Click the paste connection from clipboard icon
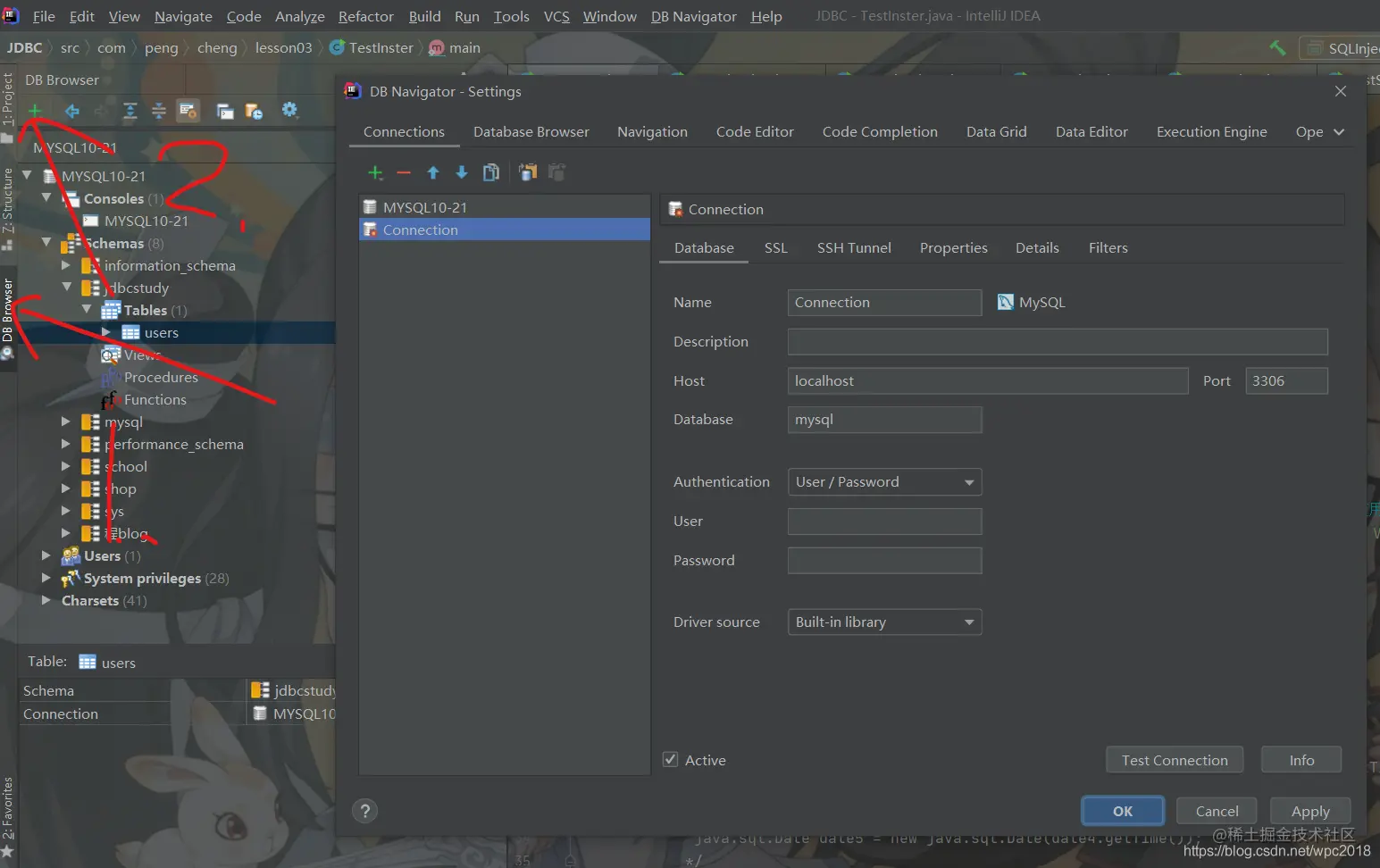The width and height of the screenshot is (1380, 868). click(x=528, y=172)
